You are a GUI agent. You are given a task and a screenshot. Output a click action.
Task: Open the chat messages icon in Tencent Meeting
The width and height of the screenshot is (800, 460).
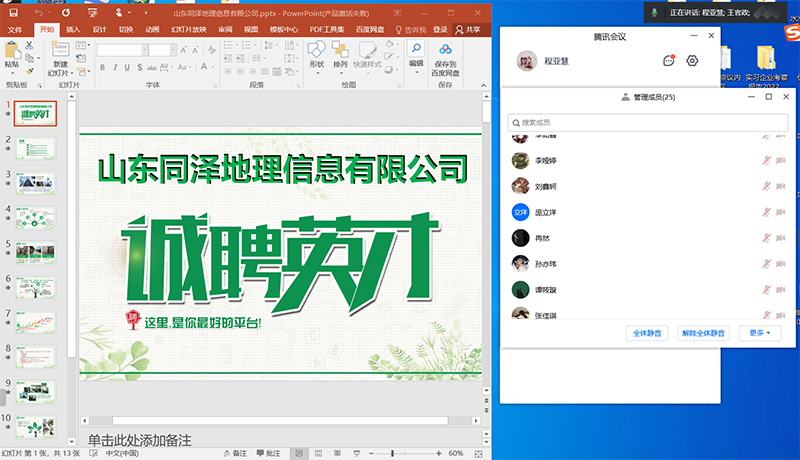(669, 61)
